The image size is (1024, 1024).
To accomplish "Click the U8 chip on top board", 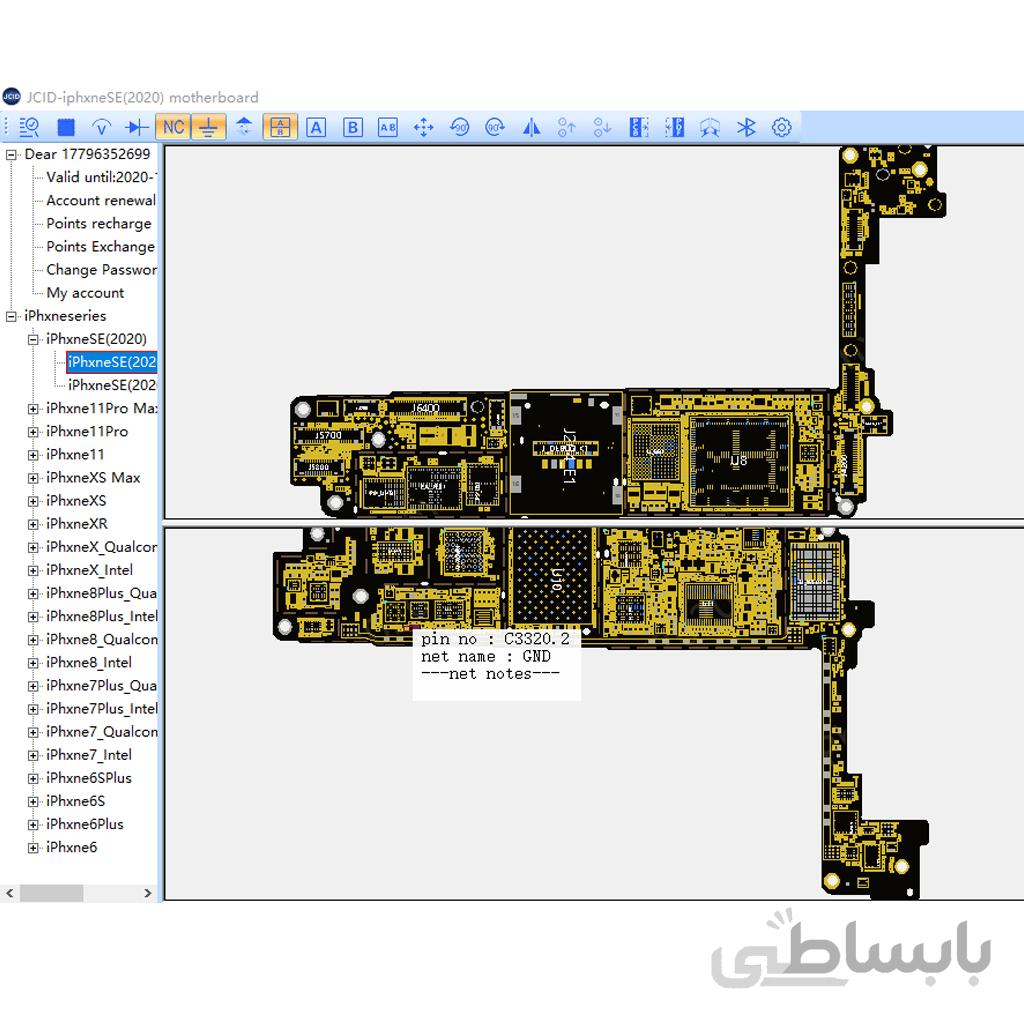I will (x=739, y=461).
